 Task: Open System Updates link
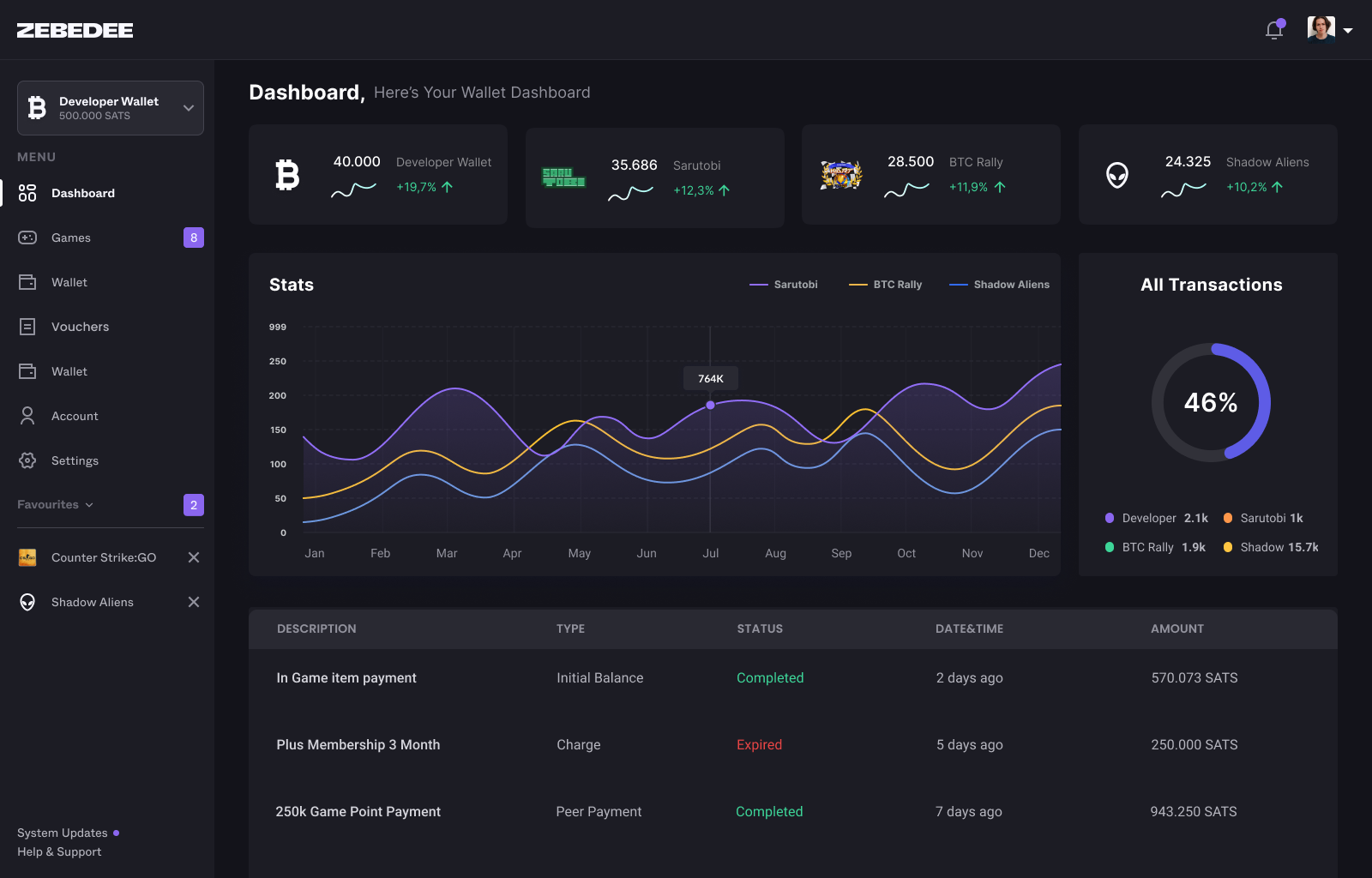click(63, 833)
